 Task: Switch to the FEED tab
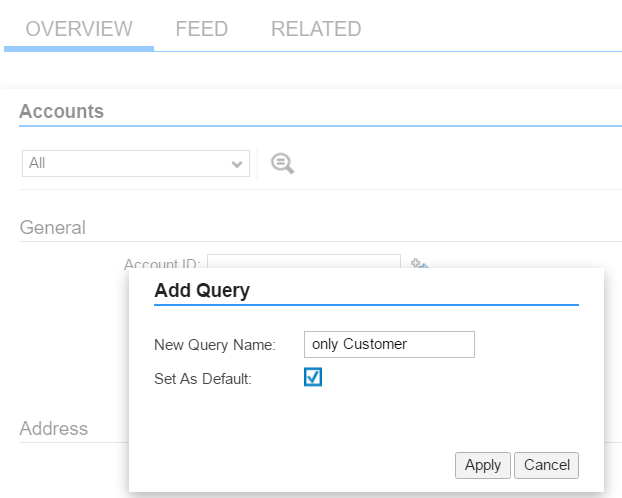202,29
